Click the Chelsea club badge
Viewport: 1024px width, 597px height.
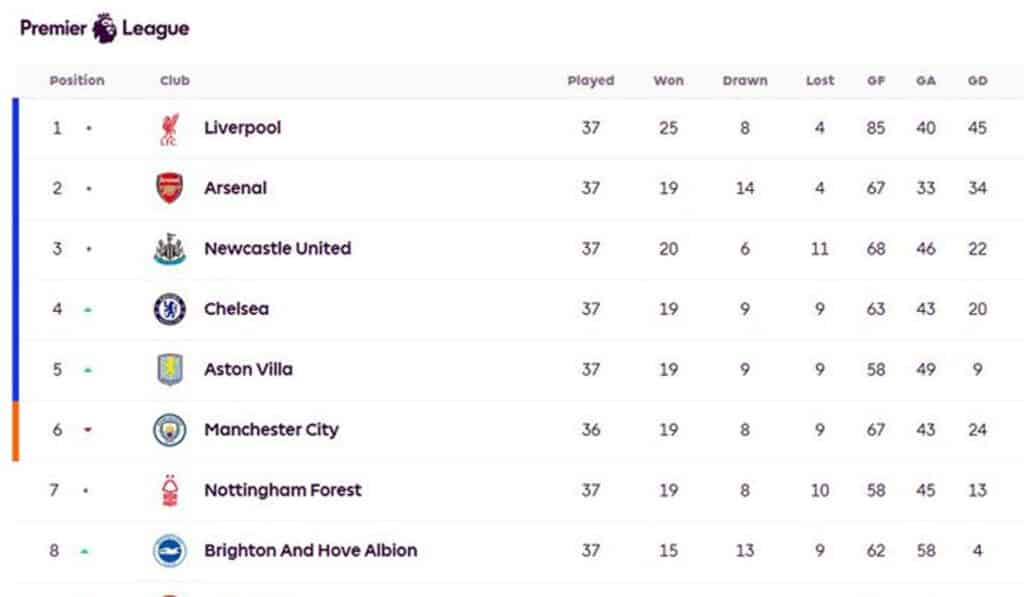(x=170, y=309)
